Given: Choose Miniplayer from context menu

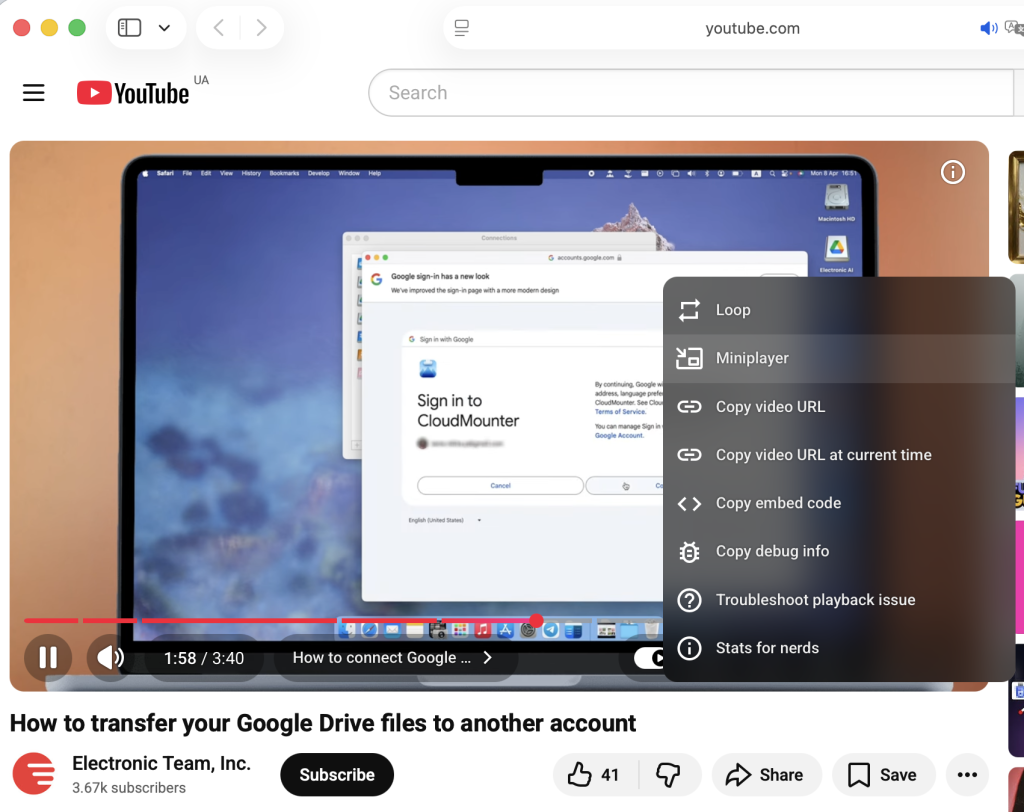Looking at the screenshot, I should point(839,358).
